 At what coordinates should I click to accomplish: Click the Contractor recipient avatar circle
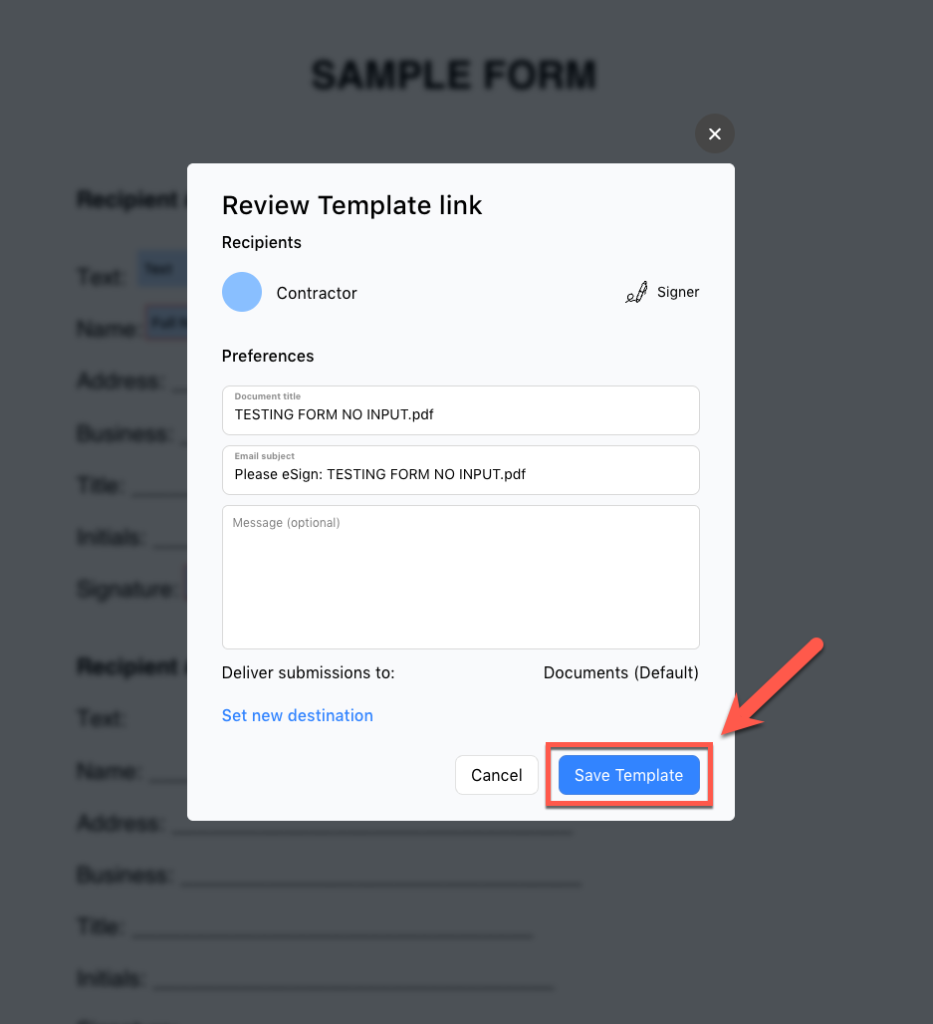[242, 292]
